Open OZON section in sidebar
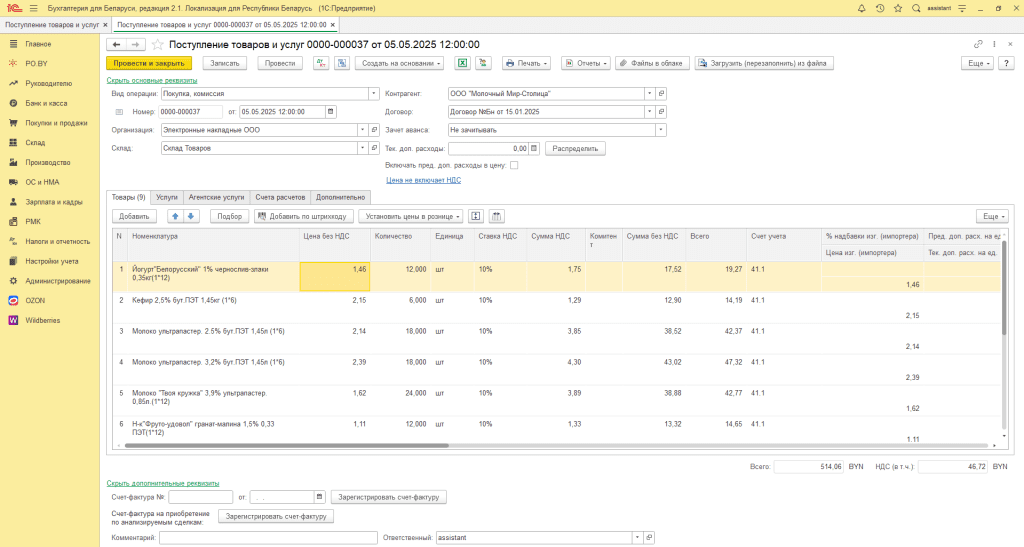Screen dimensions: 1024x547 pos(35,300)
